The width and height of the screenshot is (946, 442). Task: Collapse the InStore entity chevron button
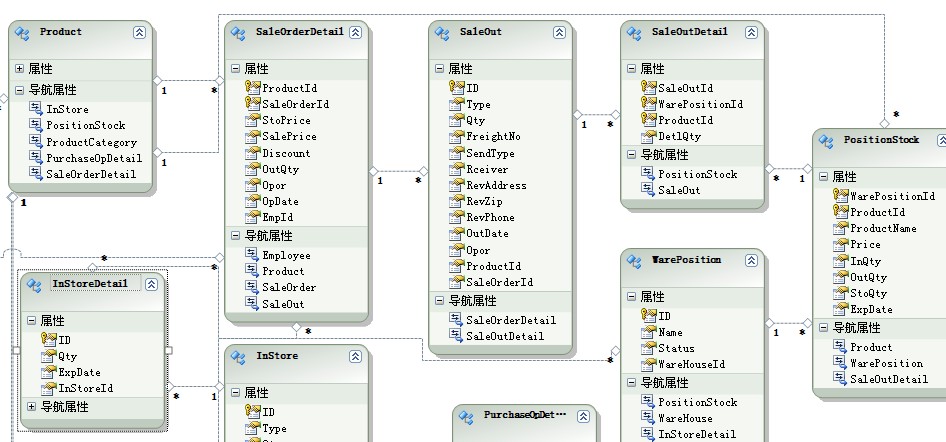pos(355,357)
